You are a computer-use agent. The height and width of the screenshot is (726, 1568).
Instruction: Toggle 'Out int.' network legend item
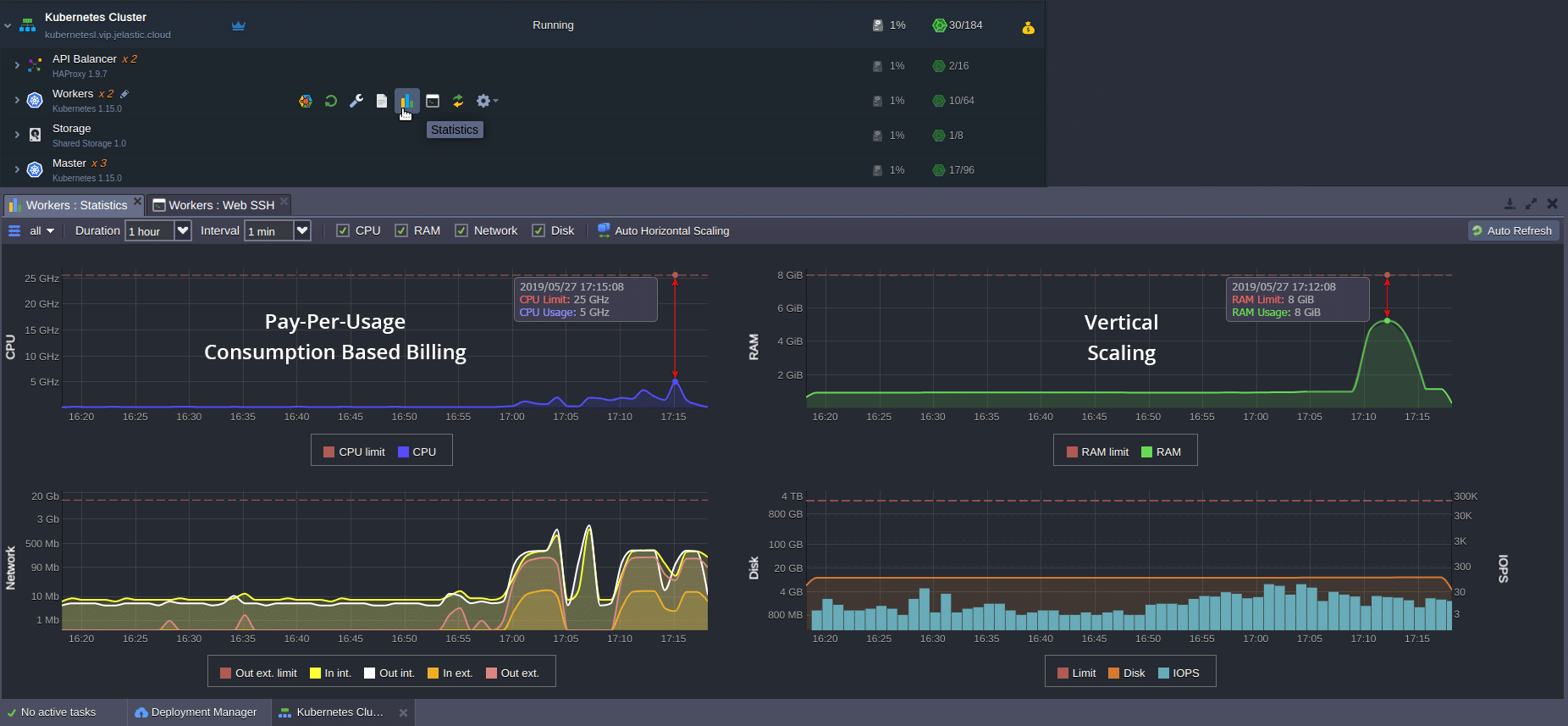point(389,673)
